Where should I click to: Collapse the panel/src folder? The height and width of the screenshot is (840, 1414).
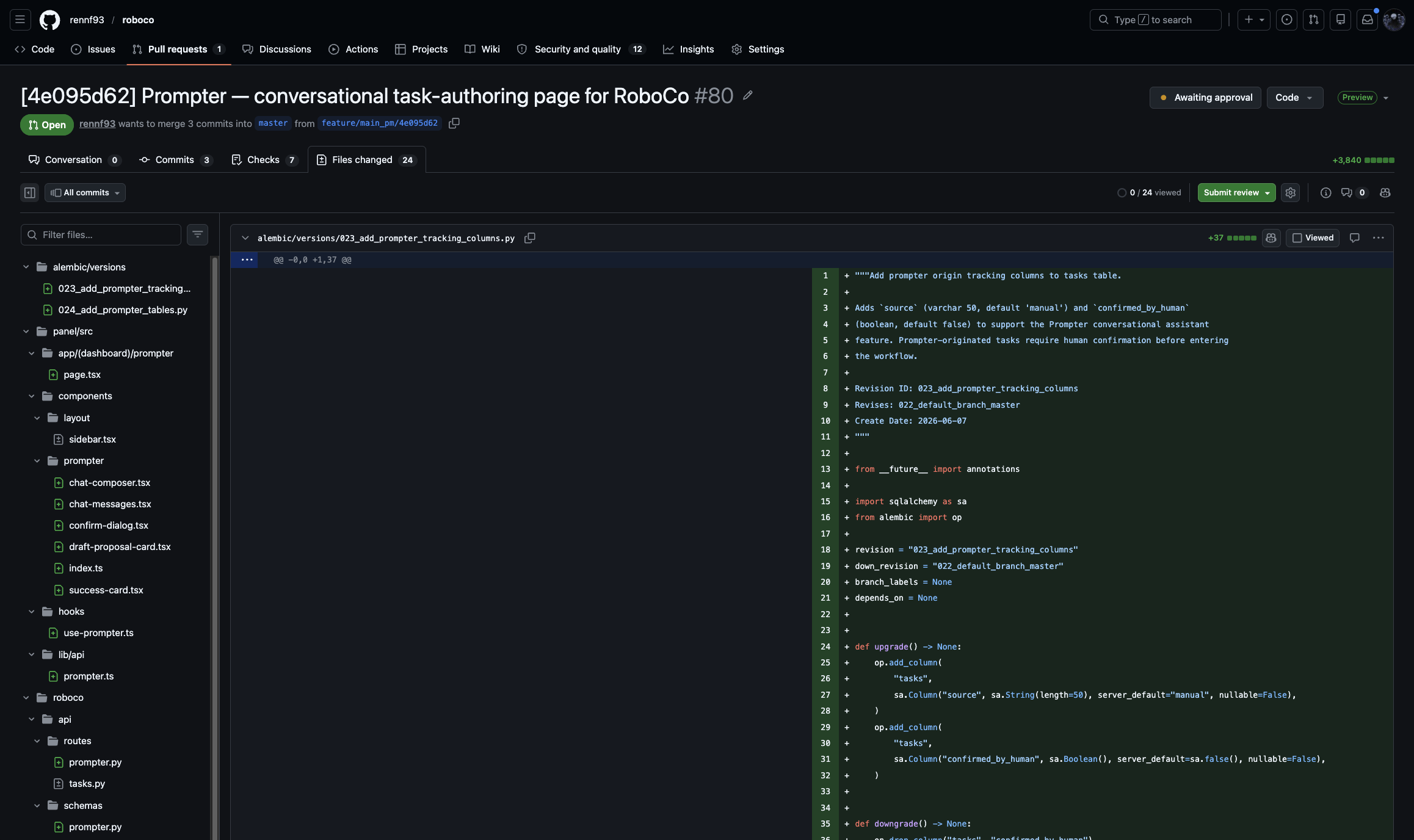[26, 331]
